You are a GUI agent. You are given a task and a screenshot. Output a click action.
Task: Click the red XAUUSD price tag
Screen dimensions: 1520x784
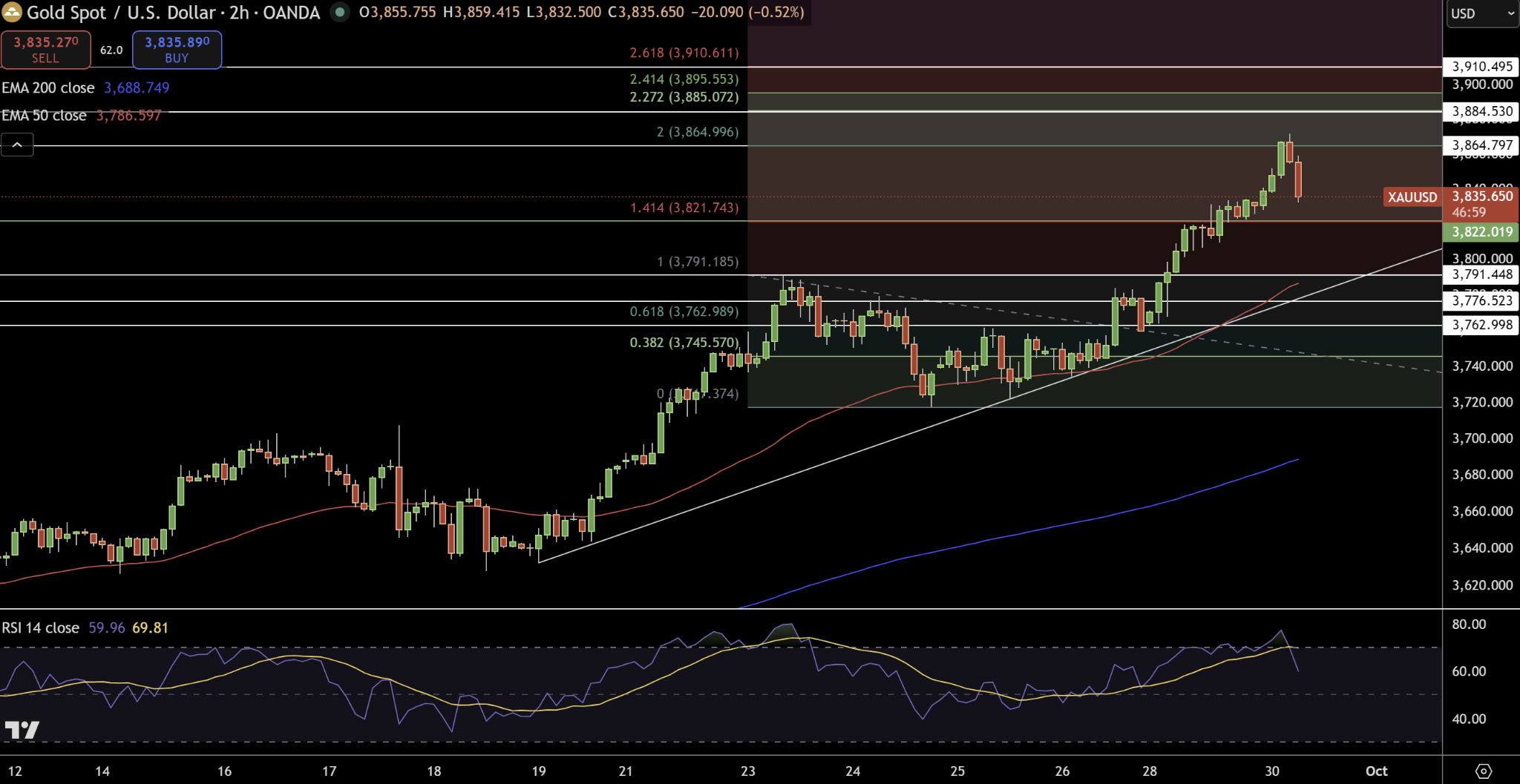pos(1412,197)
